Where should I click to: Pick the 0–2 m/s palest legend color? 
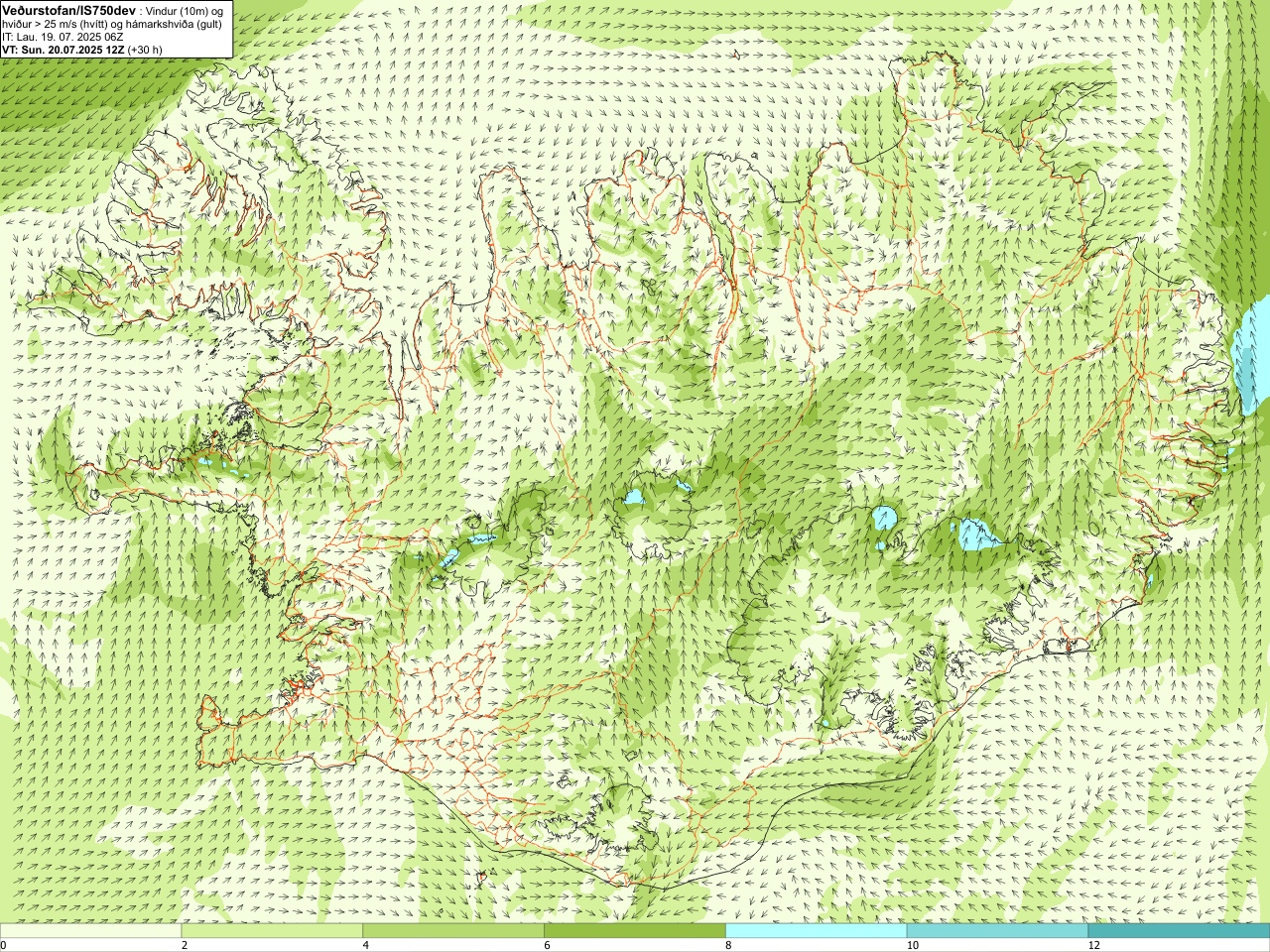90,931
